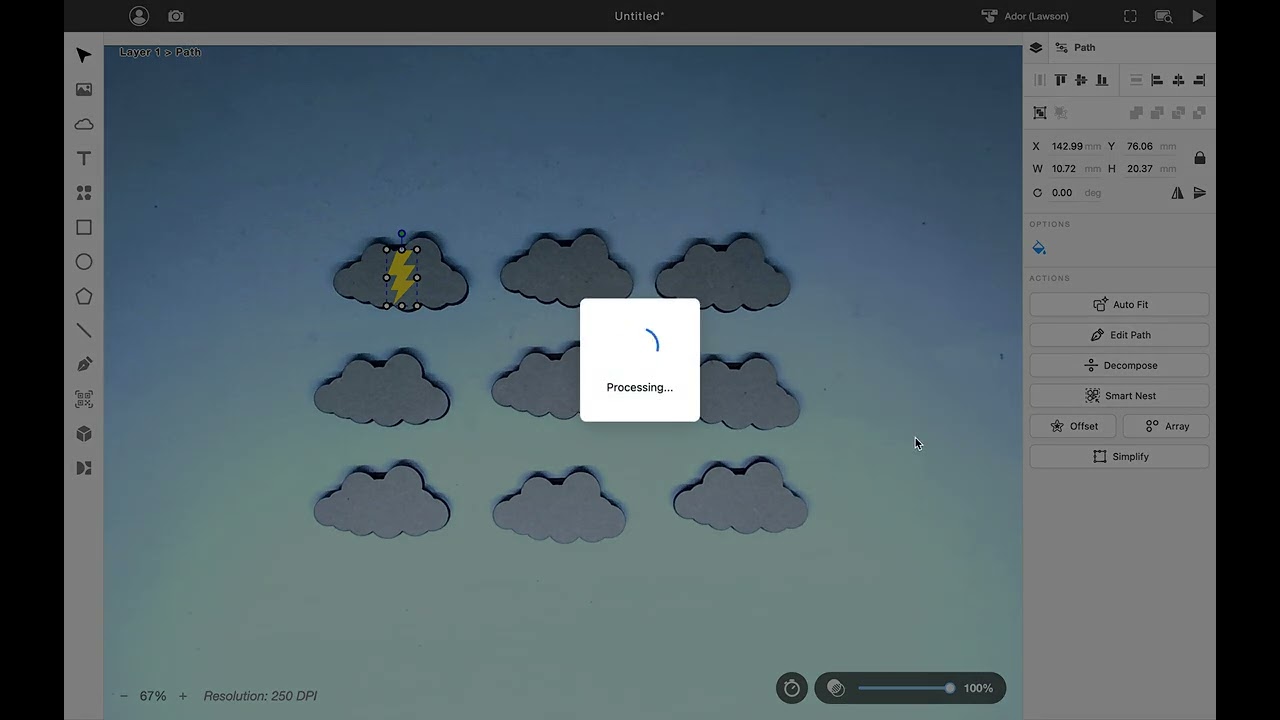Zoom in with the plus button
Viewport: 1280px width, 720px height.
pos(183,696)
